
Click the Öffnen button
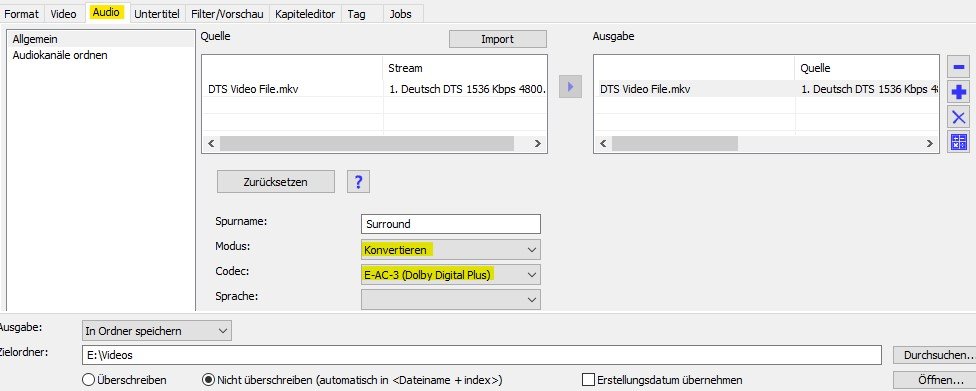point(934,380)
